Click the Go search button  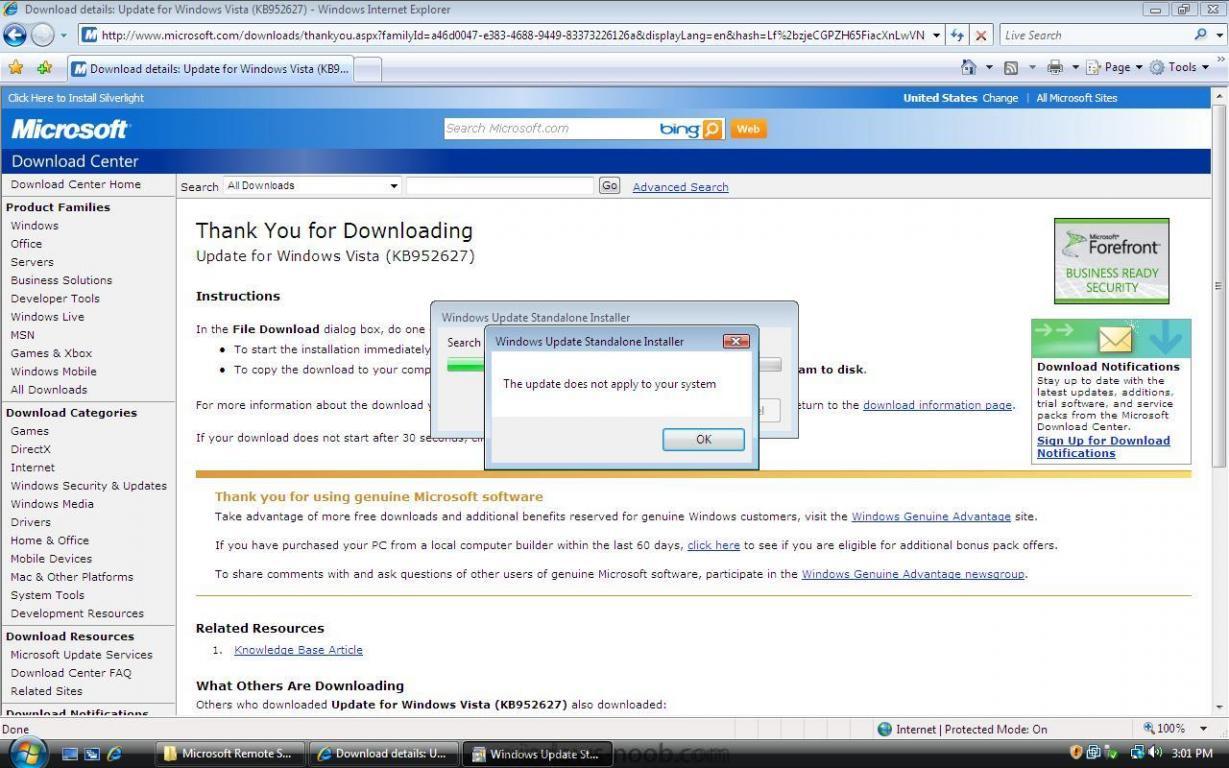609,185
